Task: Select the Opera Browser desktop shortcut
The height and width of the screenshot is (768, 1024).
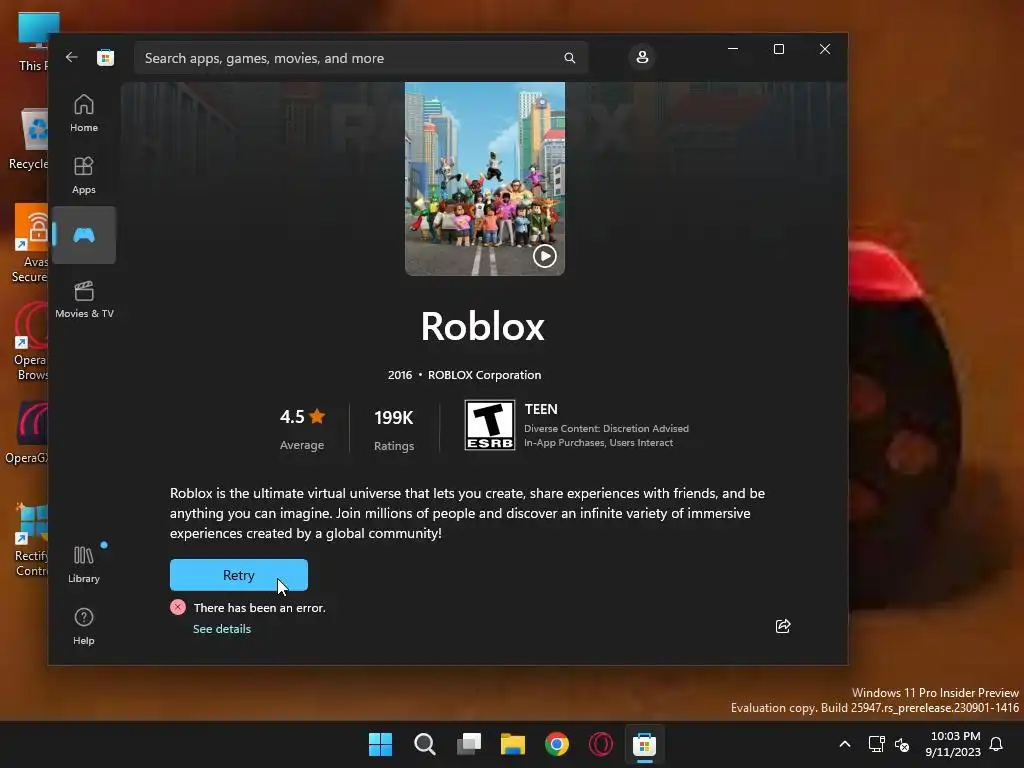Action: [x=30, y=342]
